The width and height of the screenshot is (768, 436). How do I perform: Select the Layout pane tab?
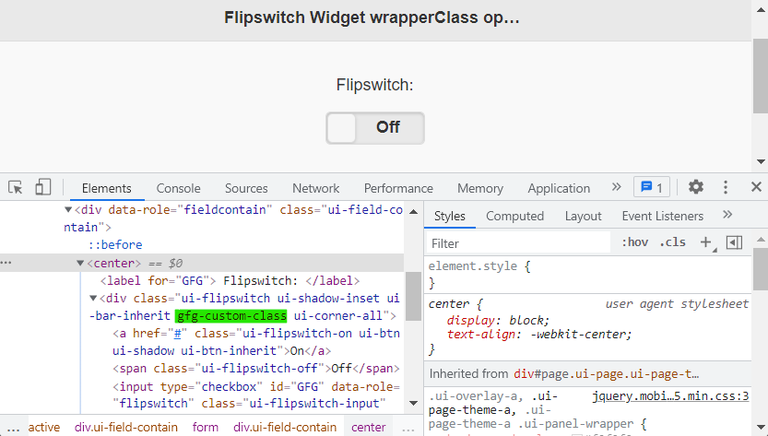pyautogui.click(x=583, y=216)
